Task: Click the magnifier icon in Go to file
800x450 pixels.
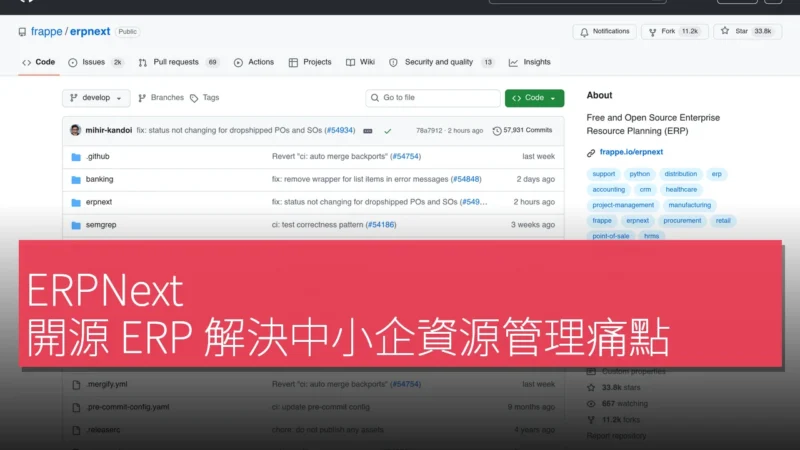Action: [375, 98]
